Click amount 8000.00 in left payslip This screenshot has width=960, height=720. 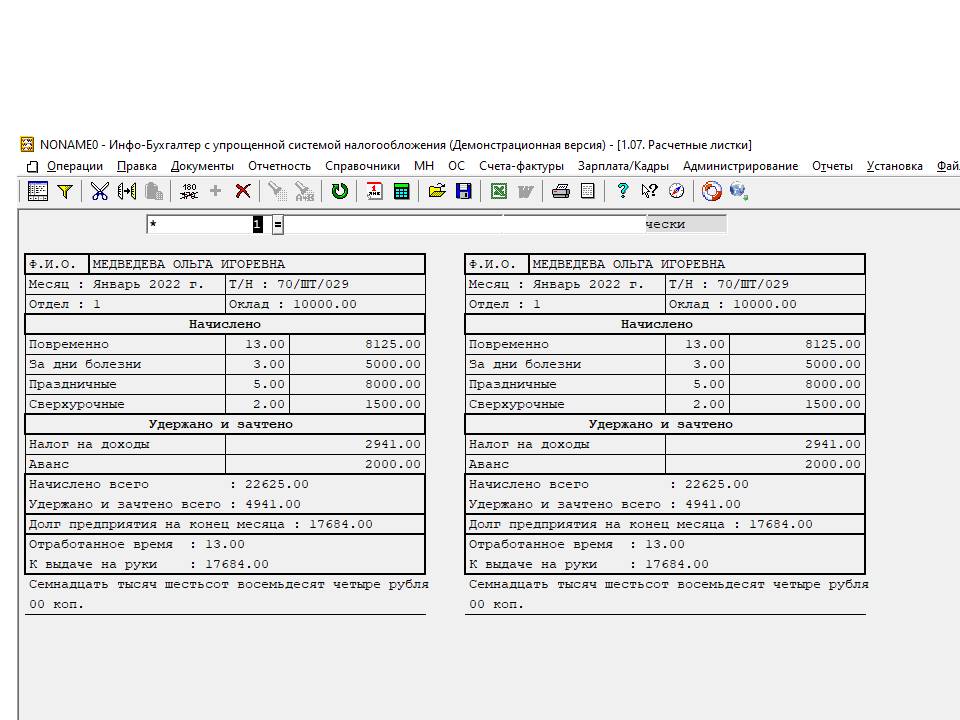pyautogui.click(x=393, y=384)
